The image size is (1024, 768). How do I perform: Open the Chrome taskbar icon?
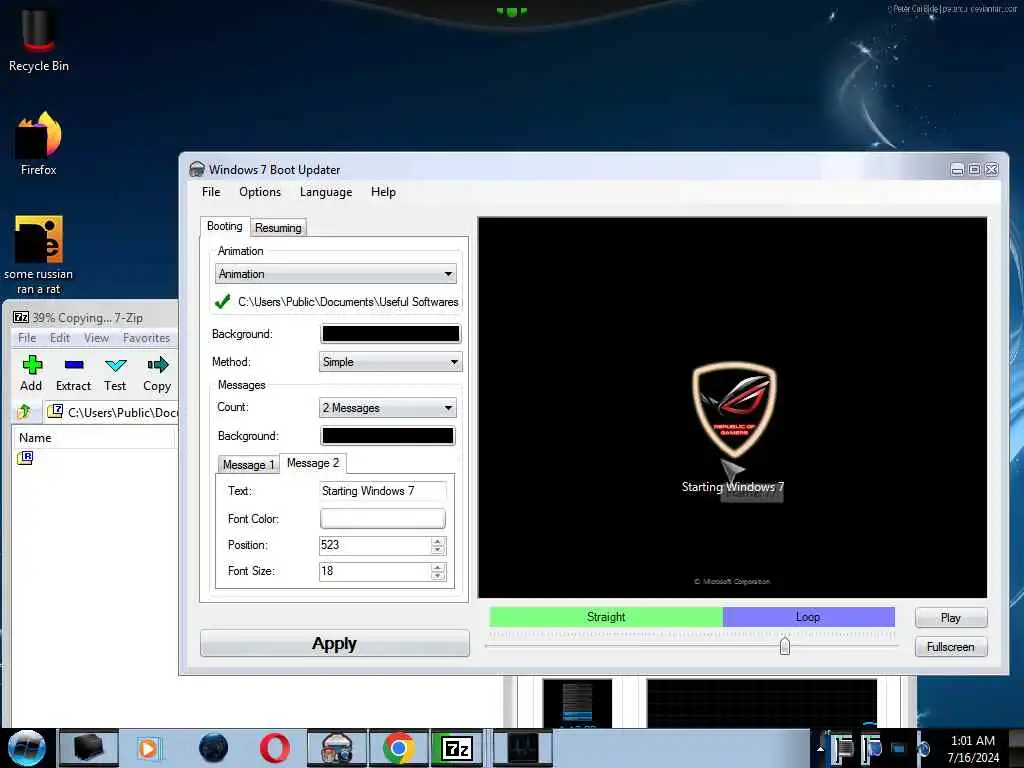tap(398, 748)
